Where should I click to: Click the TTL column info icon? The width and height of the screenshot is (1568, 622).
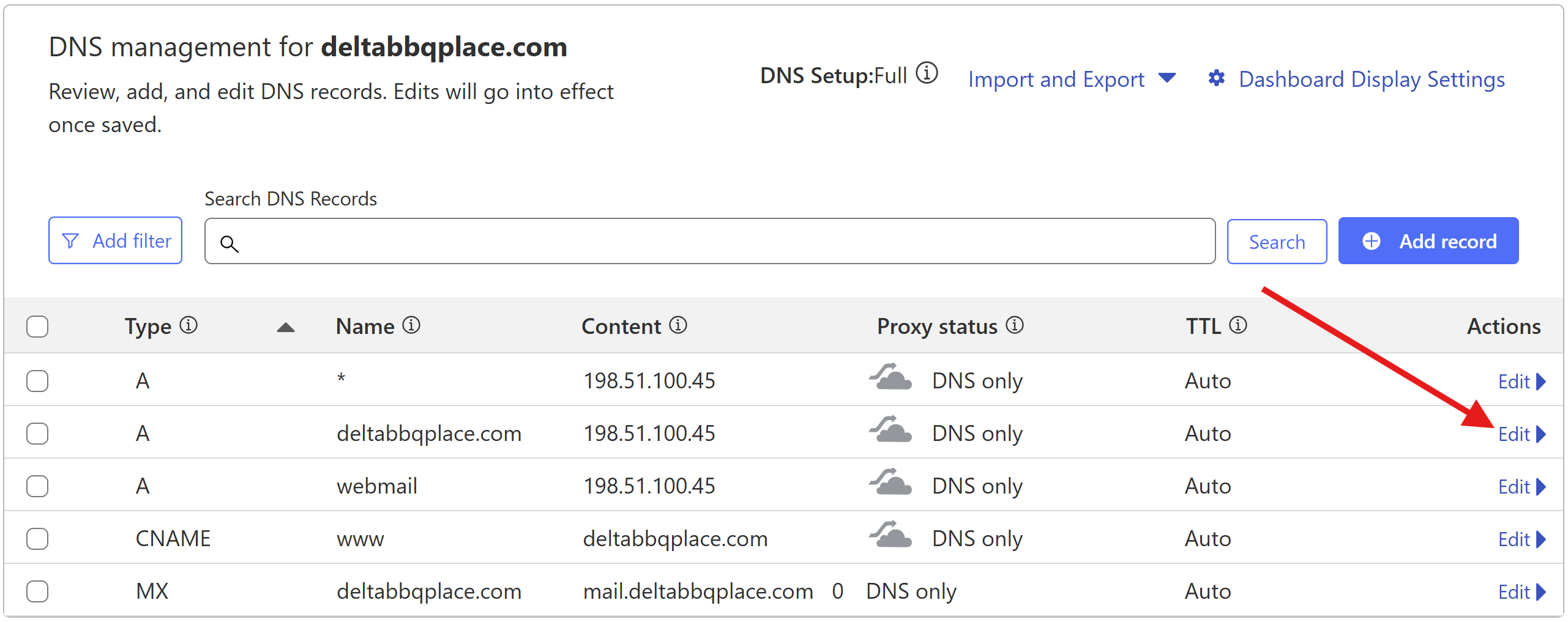tap(1238, 325)
